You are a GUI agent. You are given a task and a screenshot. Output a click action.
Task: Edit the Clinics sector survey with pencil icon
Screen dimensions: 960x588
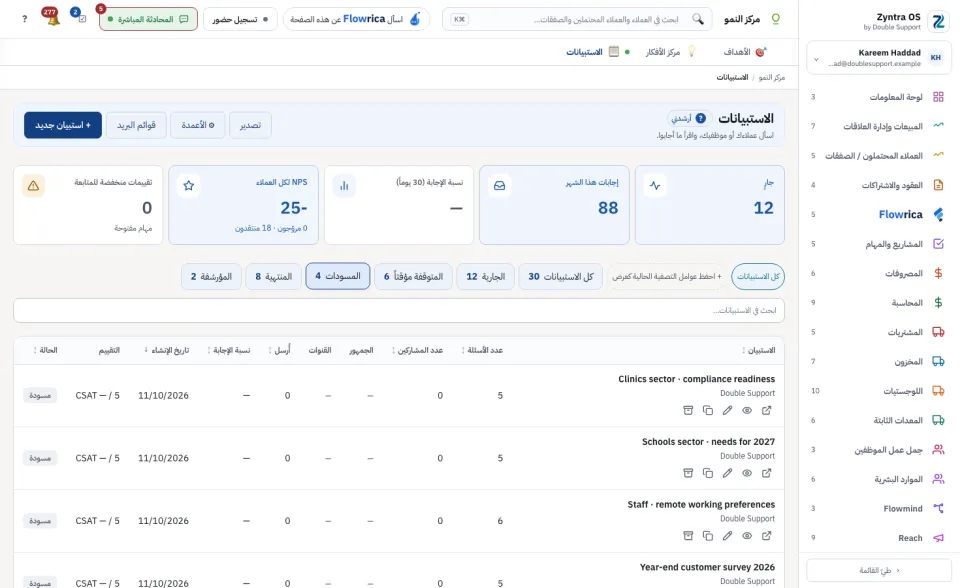tap(727, 410)
